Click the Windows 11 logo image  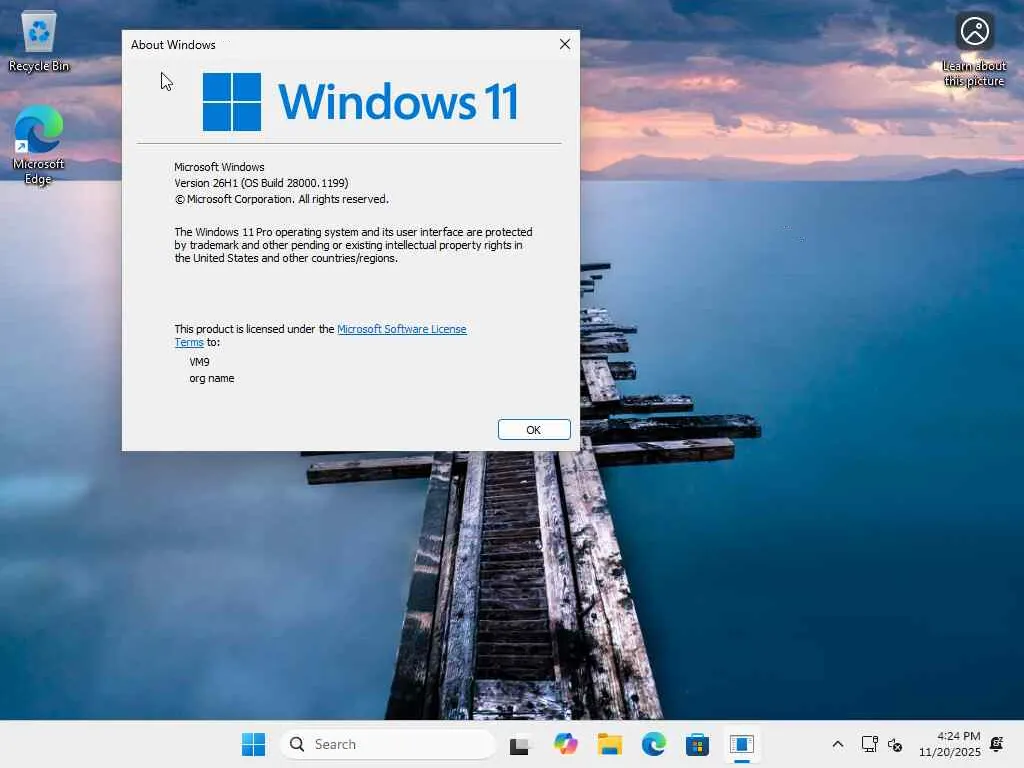pyautogui.click(x=360, y=102)
